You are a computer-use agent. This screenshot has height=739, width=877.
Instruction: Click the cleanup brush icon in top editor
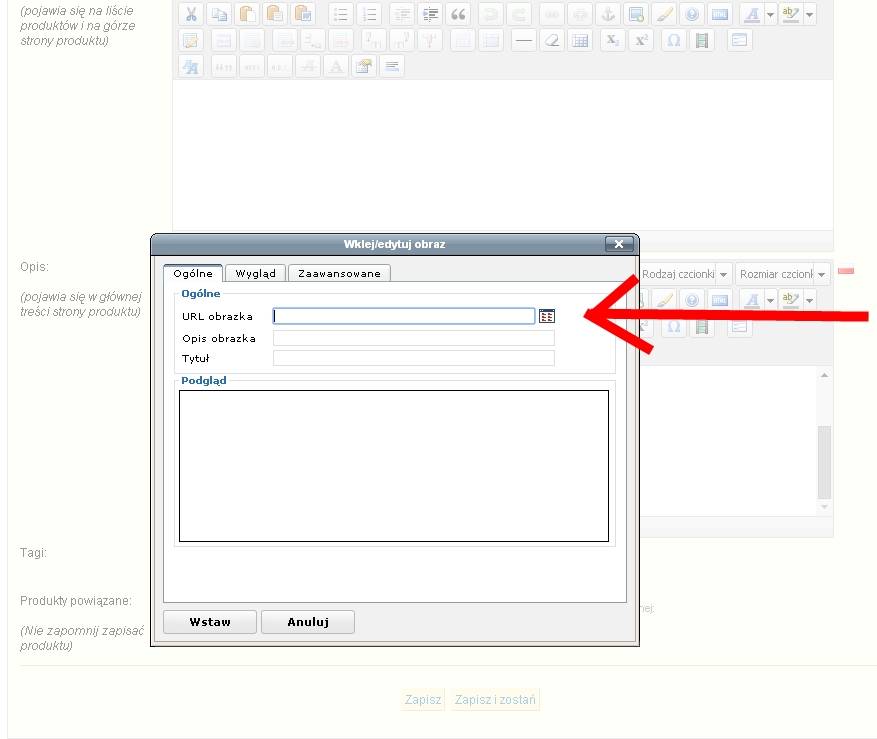pos(664,14)
